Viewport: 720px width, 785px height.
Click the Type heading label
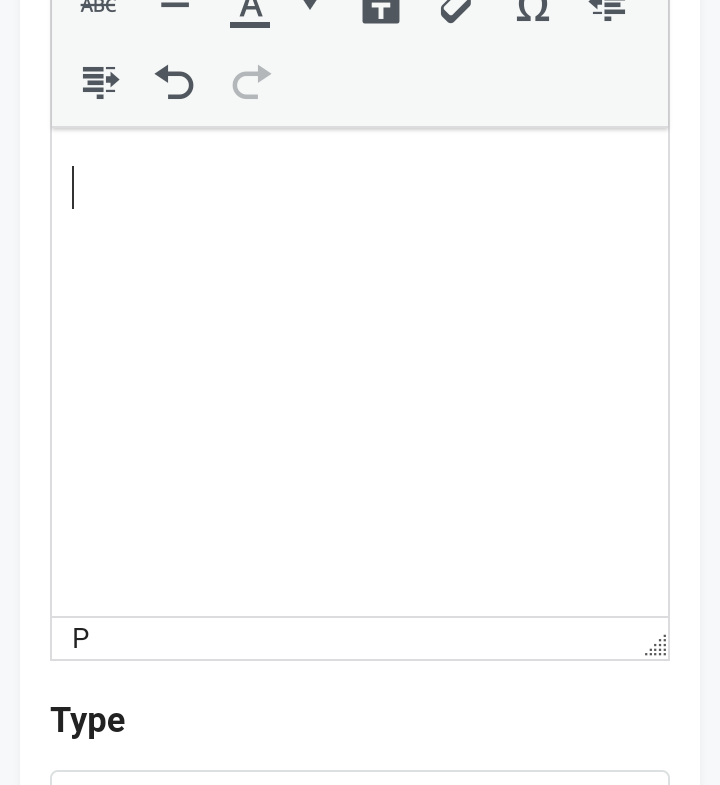point(88,720)
